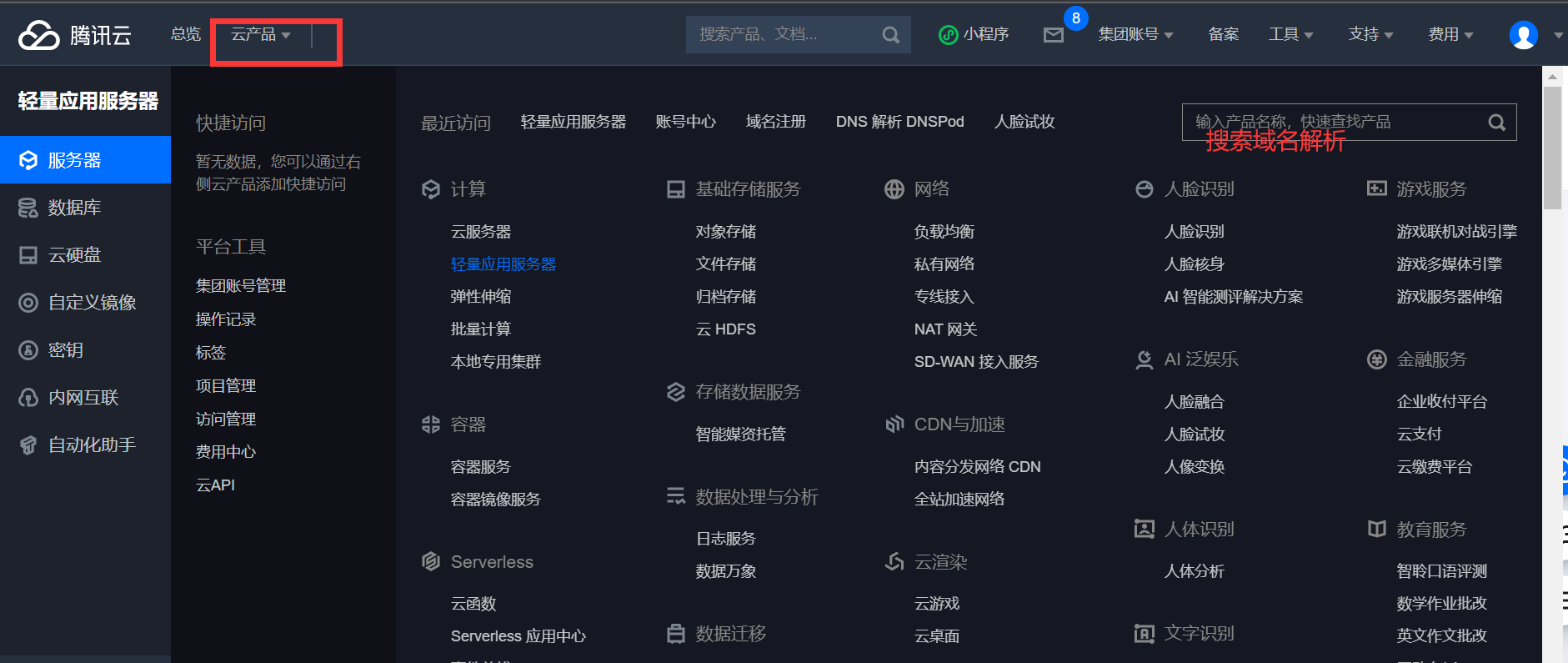Click the product search magnifier icon

1497,123
